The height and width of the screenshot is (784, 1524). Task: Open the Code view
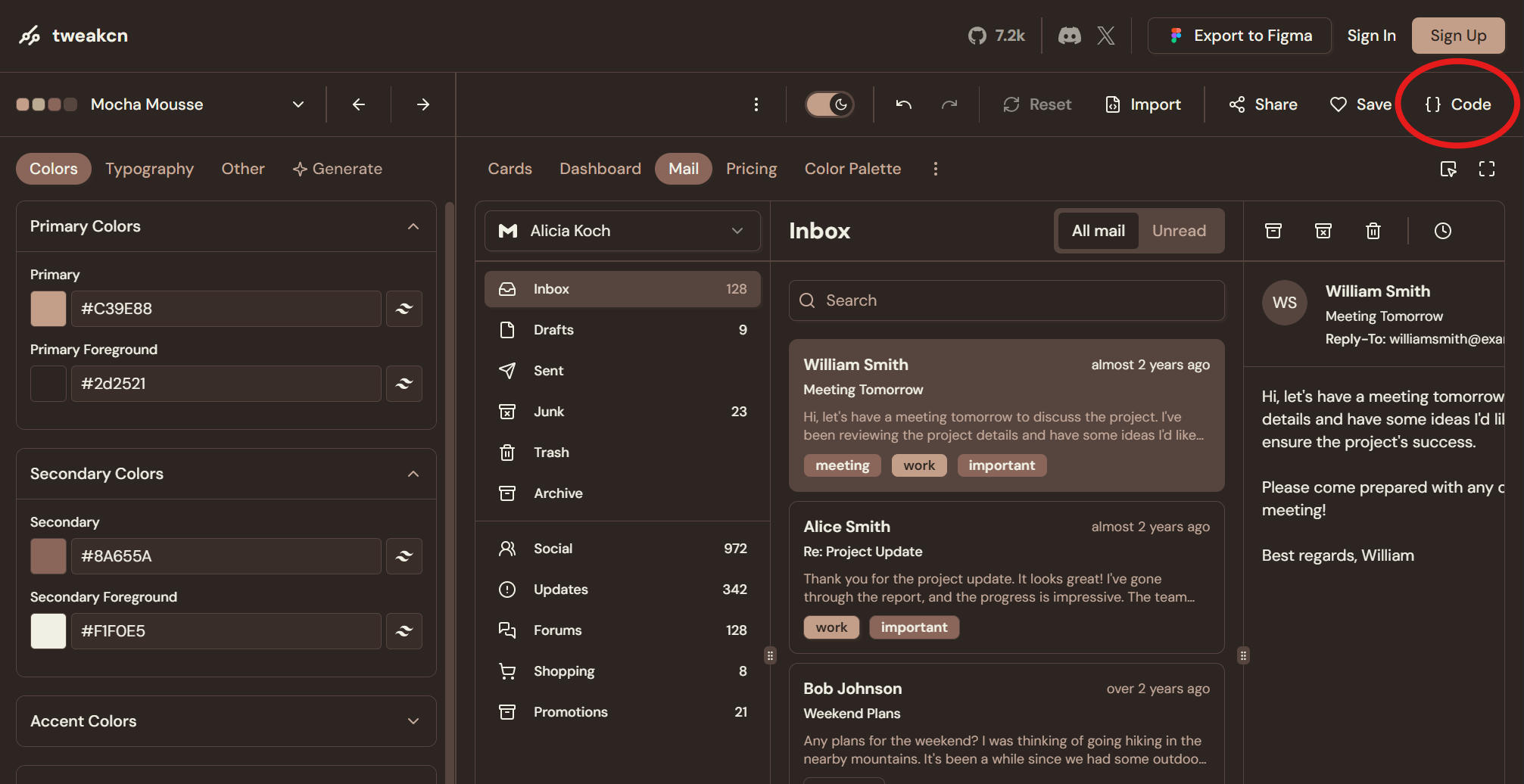[x=1458, y=104]
